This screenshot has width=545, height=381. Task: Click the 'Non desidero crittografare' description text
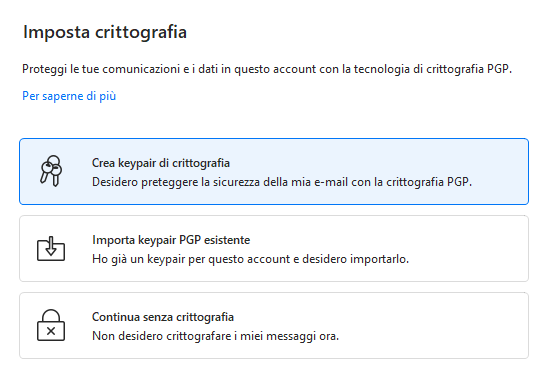[215, 336]
